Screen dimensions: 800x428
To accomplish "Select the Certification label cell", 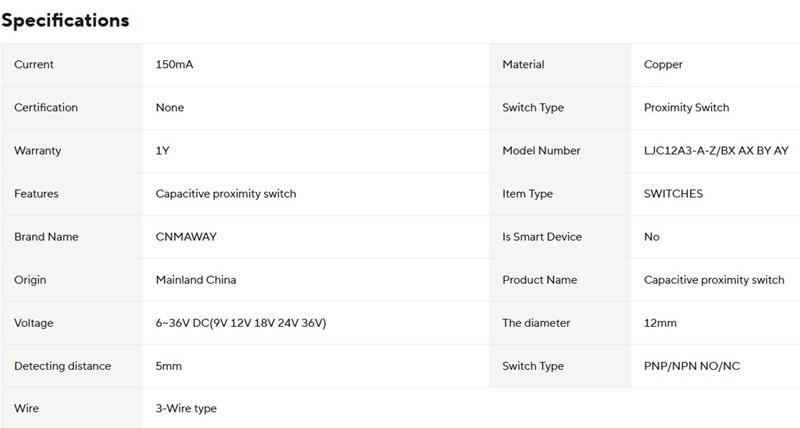I will point(71,108).
